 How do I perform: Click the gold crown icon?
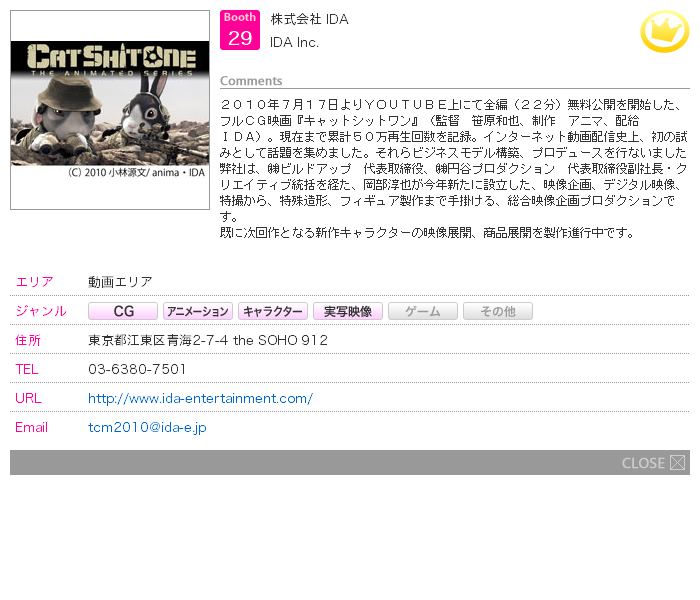coord(664,32)
